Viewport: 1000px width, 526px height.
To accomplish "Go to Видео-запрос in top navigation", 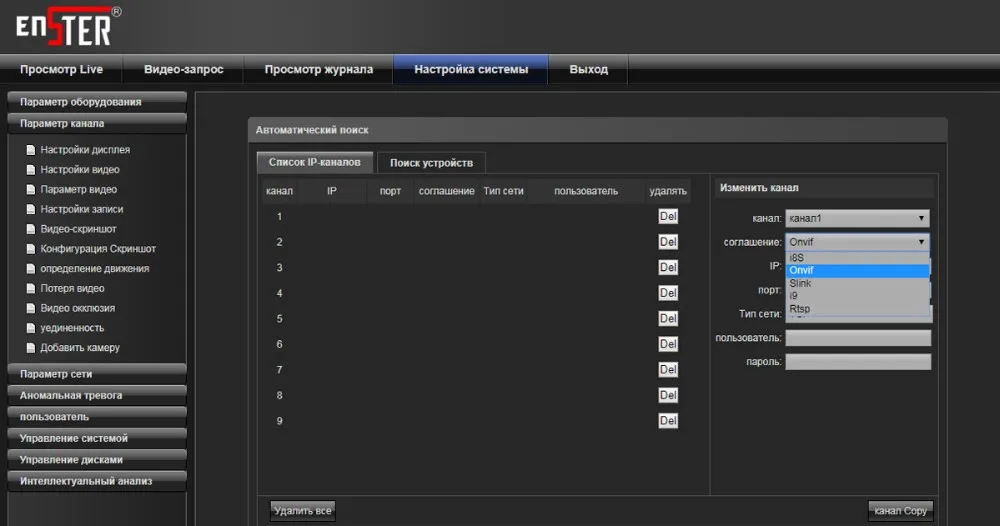I will [x=184, y=69].
